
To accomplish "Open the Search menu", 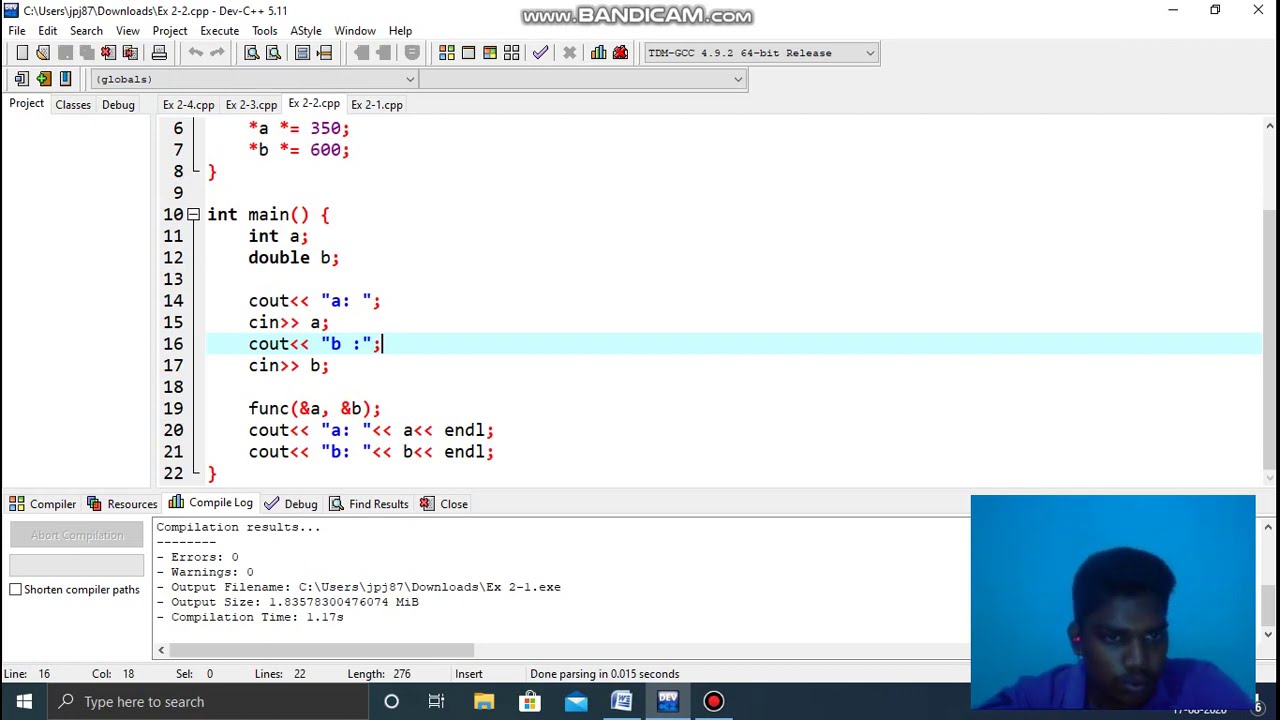I will tap(86, 31).
